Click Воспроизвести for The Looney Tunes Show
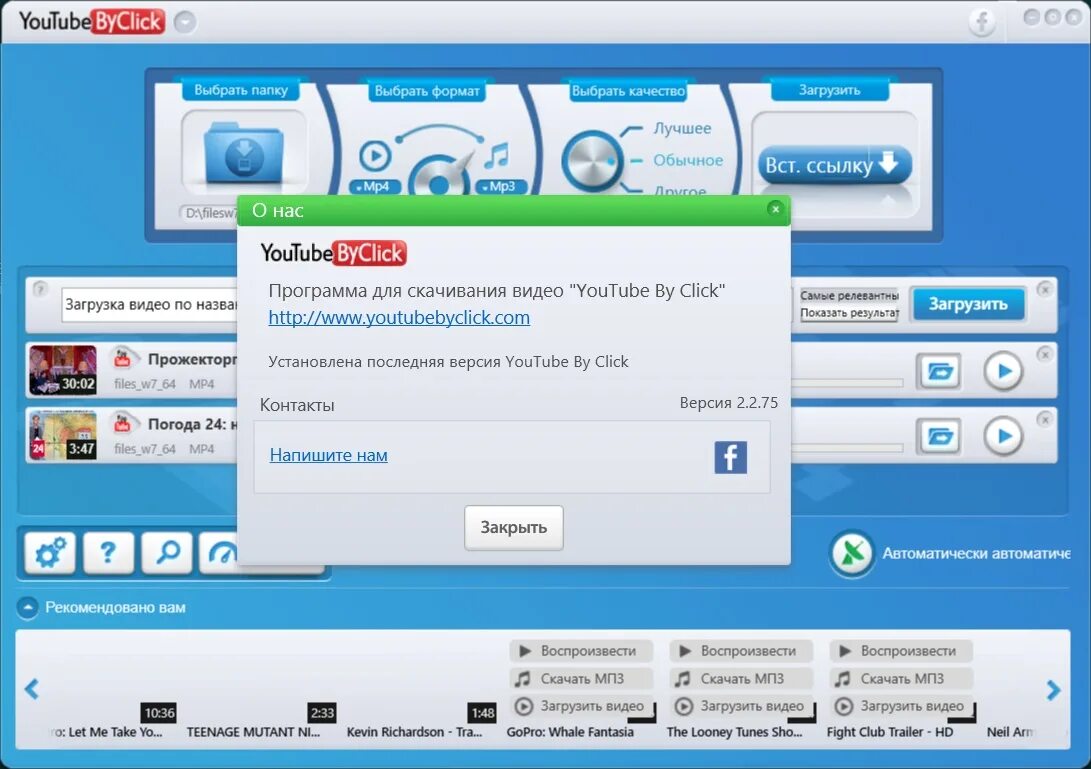The height and width of the screenshot is (769, 1091). click(x=741, y=651)
